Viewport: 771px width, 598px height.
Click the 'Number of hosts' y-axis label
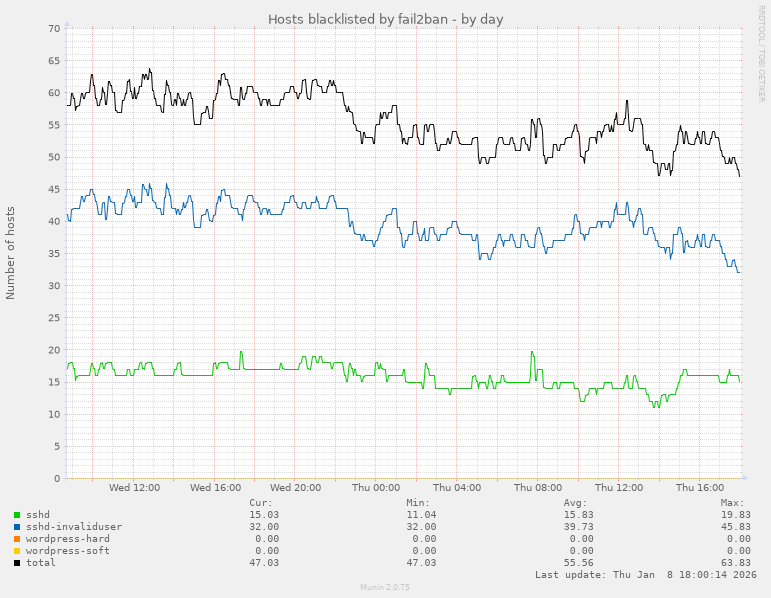click(11, 253)
